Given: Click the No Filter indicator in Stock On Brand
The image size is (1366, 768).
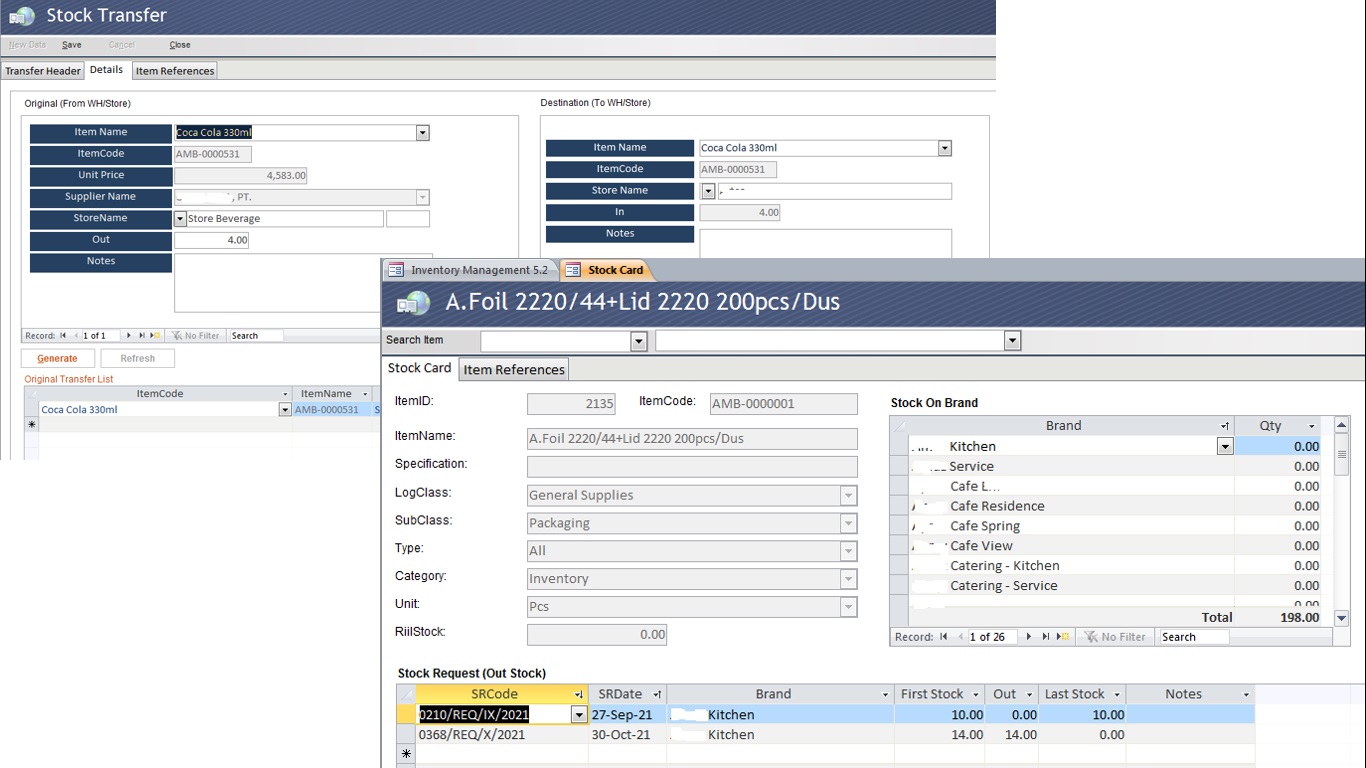Looking at the screenshot, I should [x=1115, y=637].
